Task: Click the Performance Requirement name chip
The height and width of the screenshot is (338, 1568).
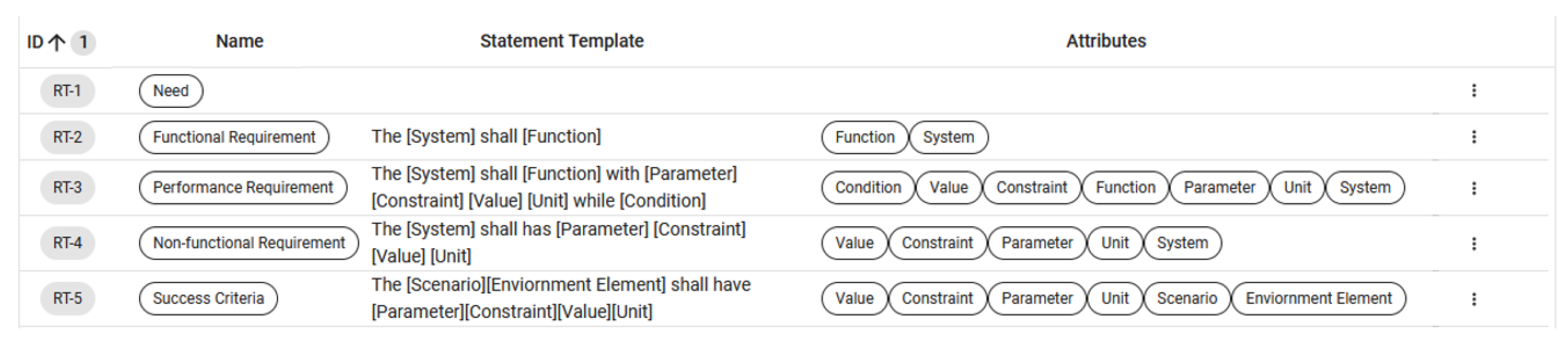Action: [243, 187]
